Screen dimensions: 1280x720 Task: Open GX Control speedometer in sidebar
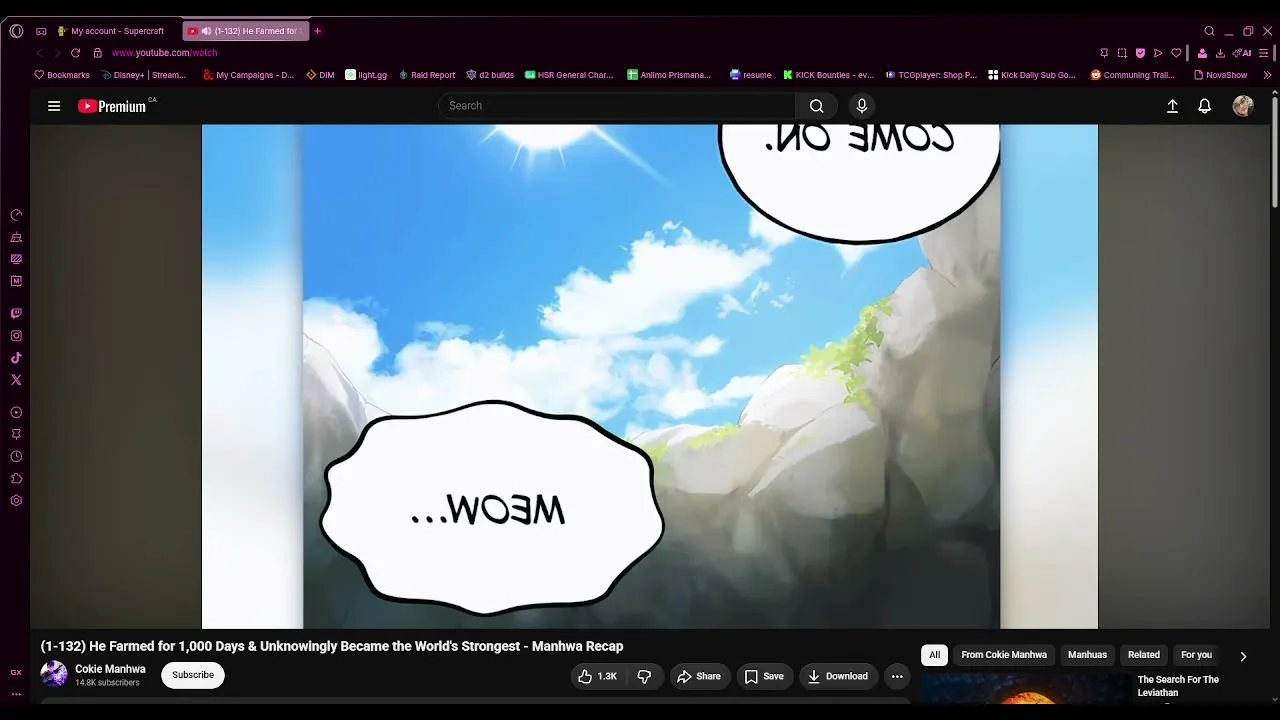pyautogui.click(x=16, y=215)
